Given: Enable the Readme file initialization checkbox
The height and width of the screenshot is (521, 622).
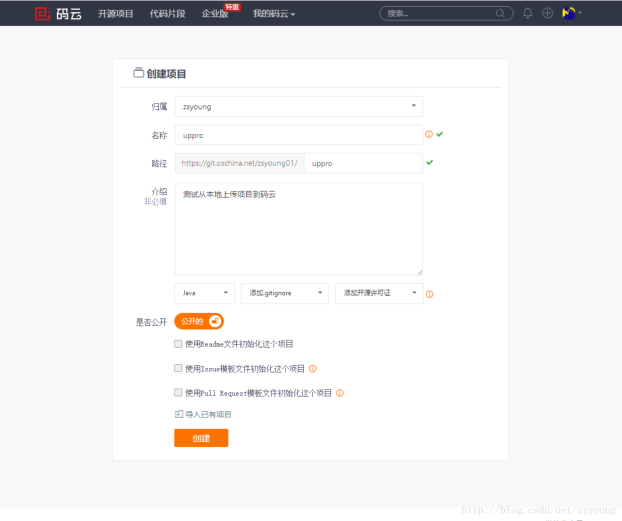Looking at the screenshot, I should point(178,343).
